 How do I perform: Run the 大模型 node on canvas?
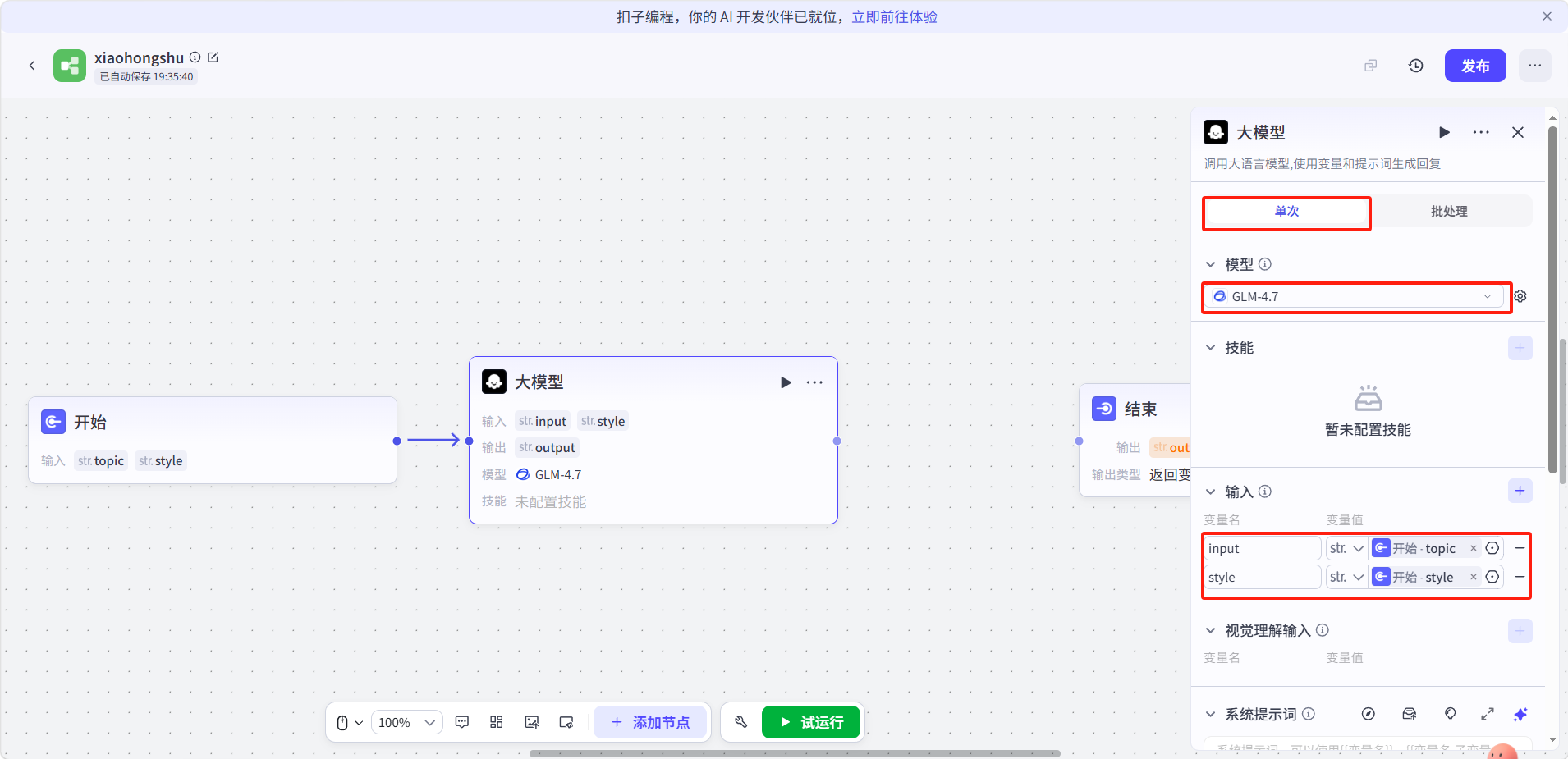click(x=786, y=382)
